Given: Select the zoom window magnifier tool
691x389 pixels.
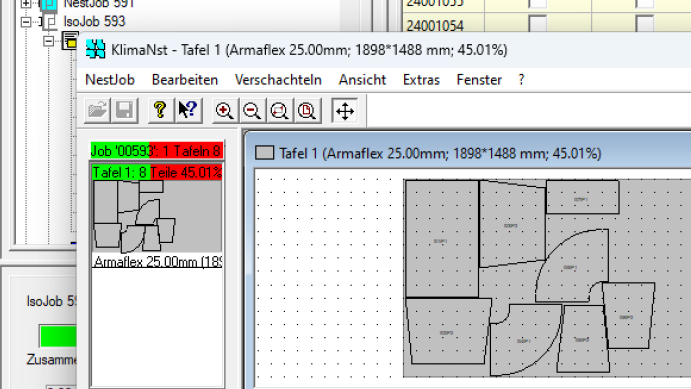Looking at the screenshot, I should pyautogui.click(x=279, y=111).
